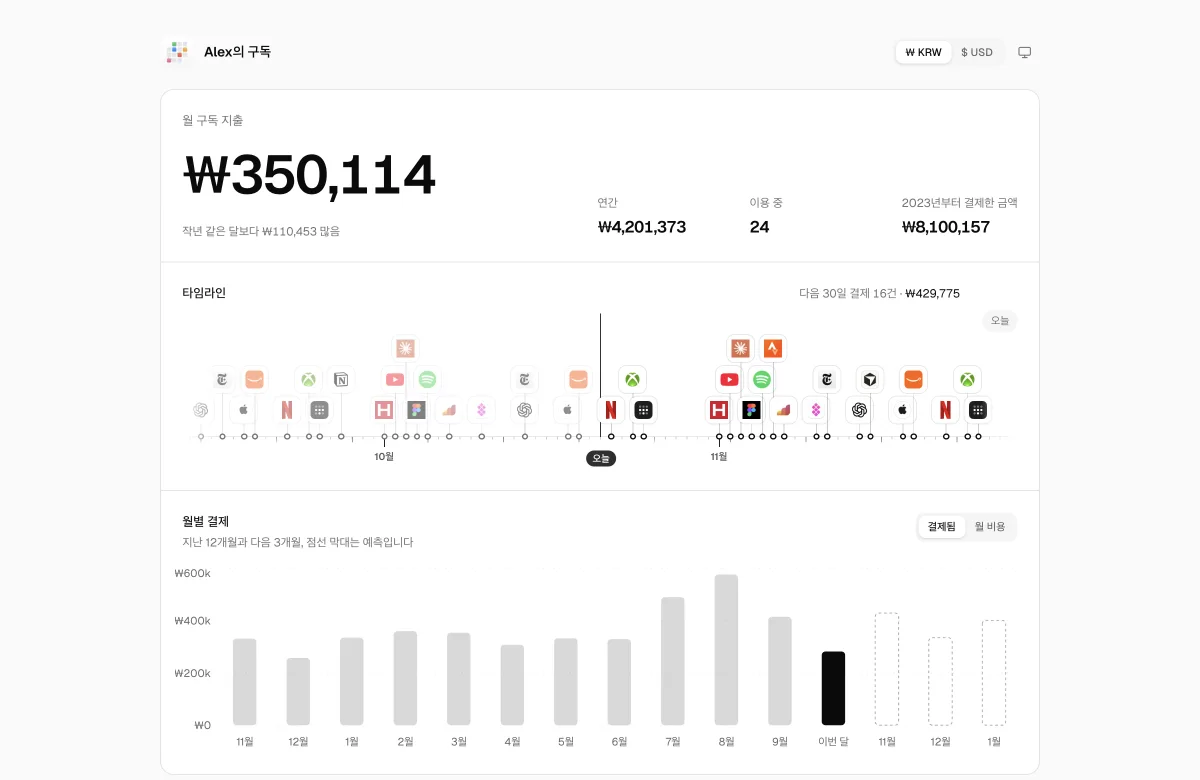Select the 7월 bar in the chart

(x=673, y=661)
